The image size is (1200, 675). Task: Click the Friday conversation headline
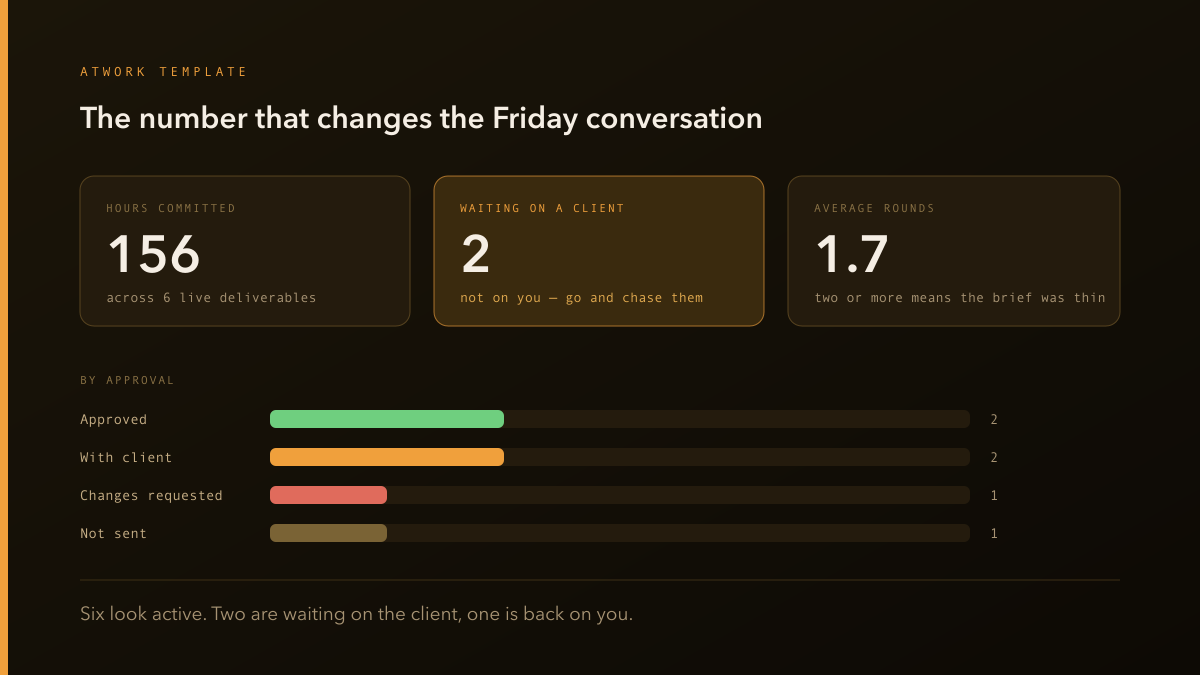pos(421,118)
